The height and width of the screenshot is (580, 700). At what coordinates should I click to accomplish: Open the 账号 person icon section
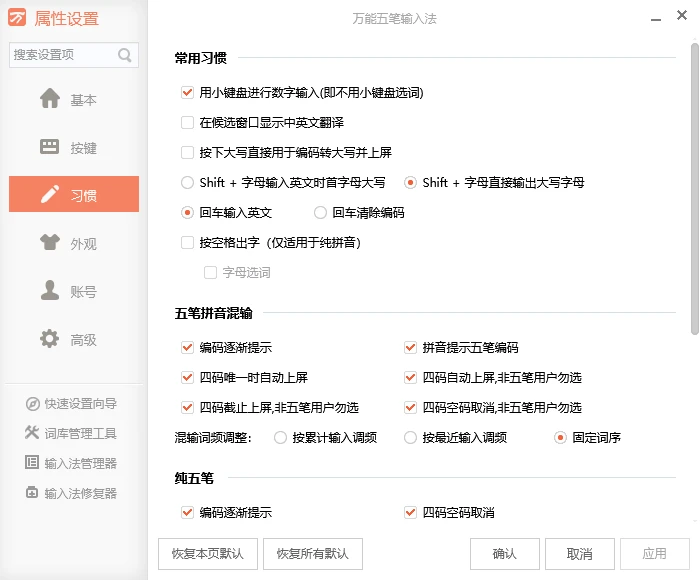50,291
